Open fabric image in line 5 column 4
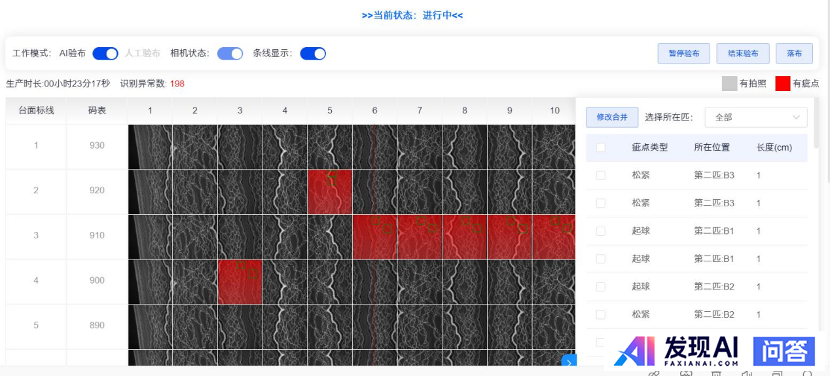This screenshot has height=376, width=830. [285, 327]
